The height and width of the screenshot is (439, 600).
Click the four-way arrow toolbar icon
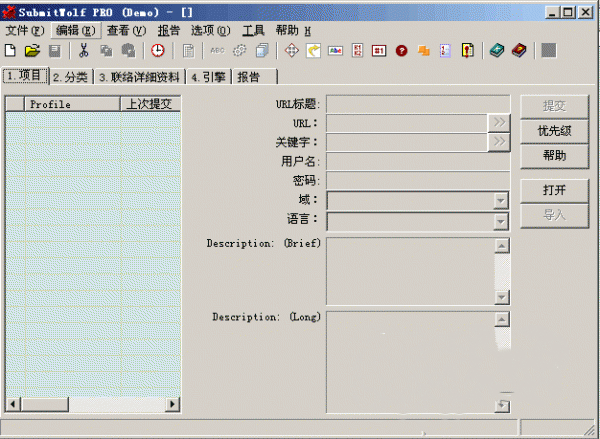[x=292, y=50]
